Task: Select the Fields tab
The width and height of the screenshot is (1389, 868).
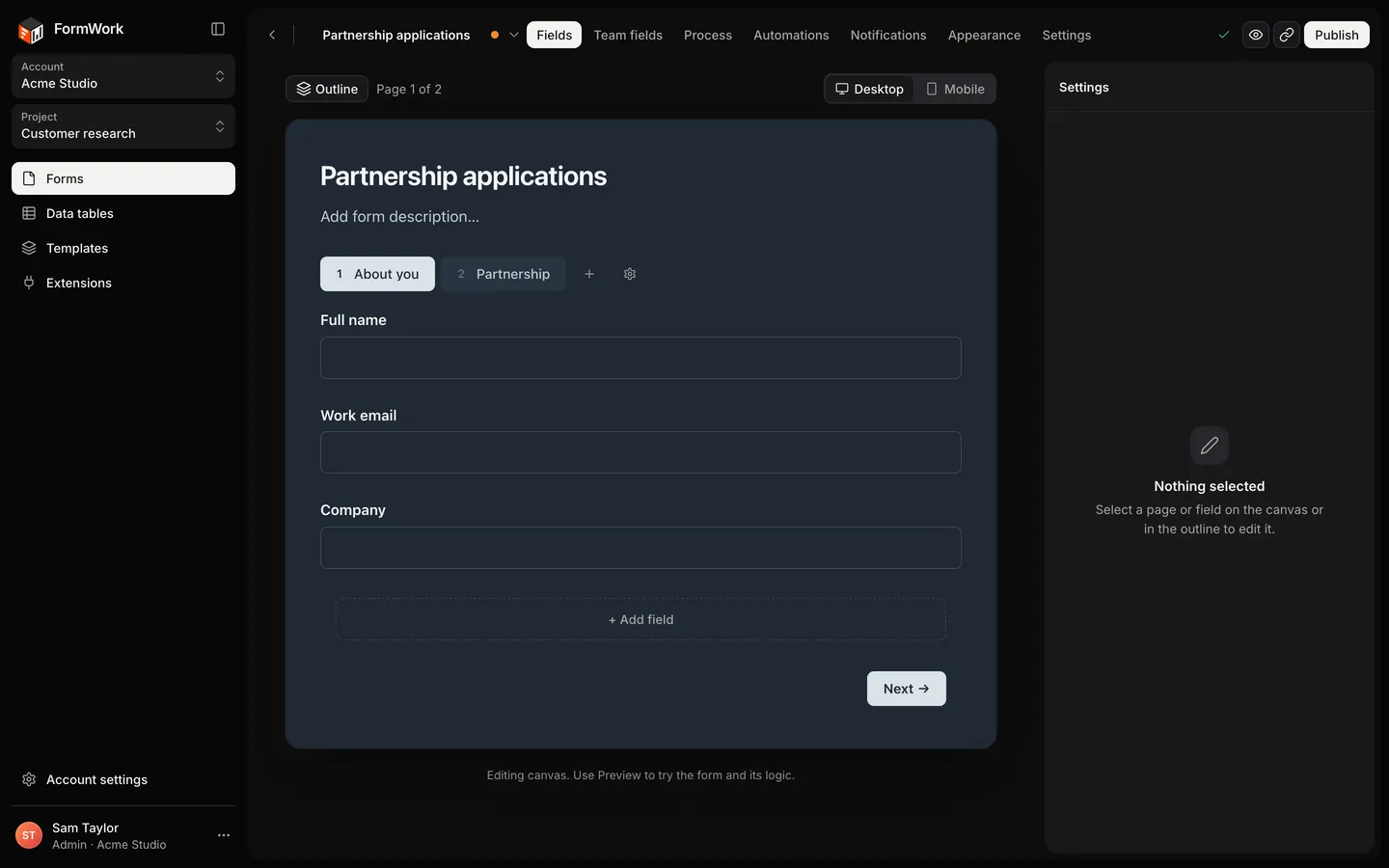Action: pos(554,35)
